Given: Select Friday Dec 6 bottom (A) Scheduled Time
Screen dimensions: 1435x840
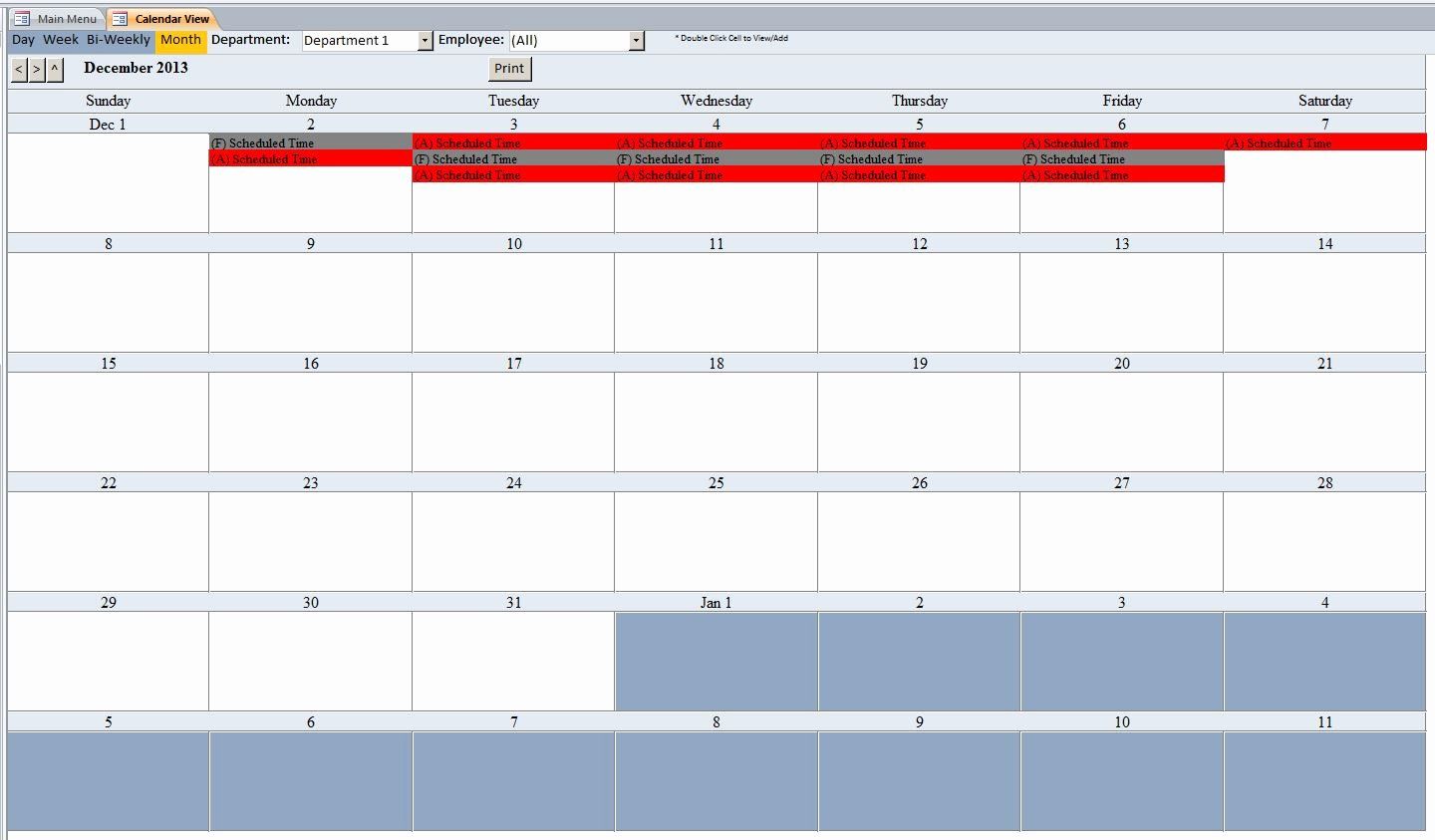Looking at the screenshot, I should tap(1122, 174).
